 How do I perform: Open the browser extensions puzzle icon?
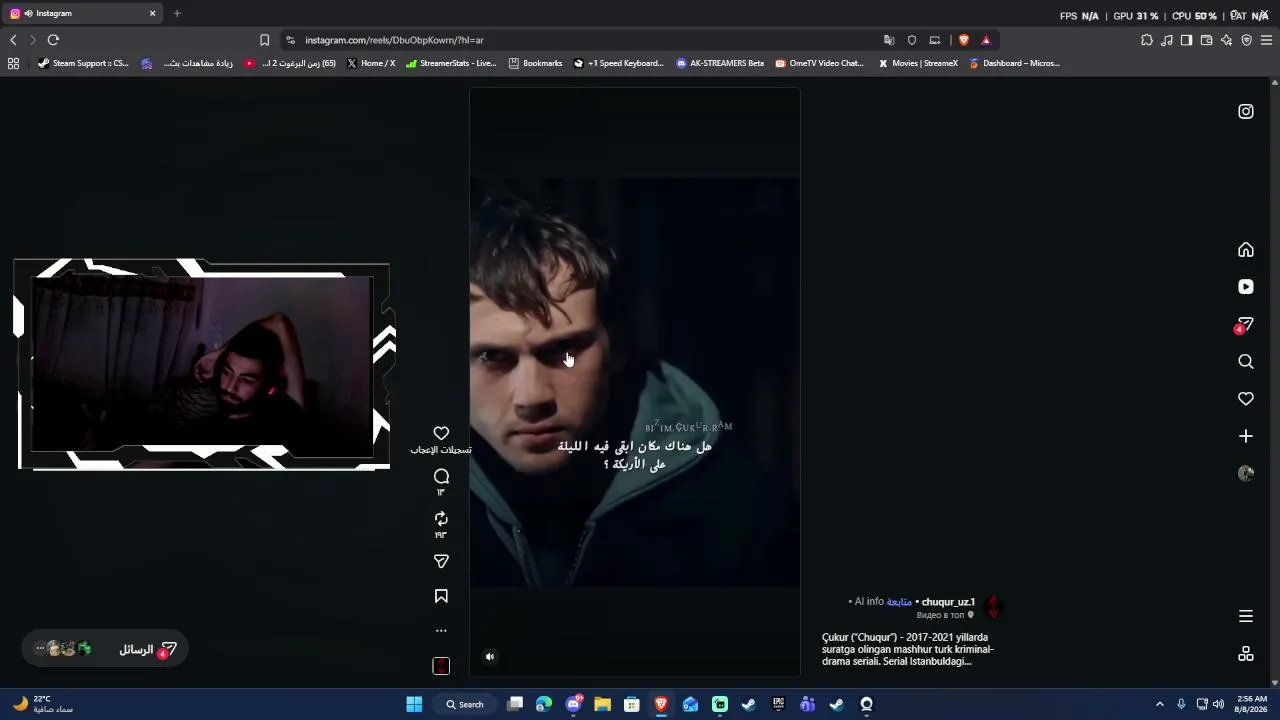1147,40
